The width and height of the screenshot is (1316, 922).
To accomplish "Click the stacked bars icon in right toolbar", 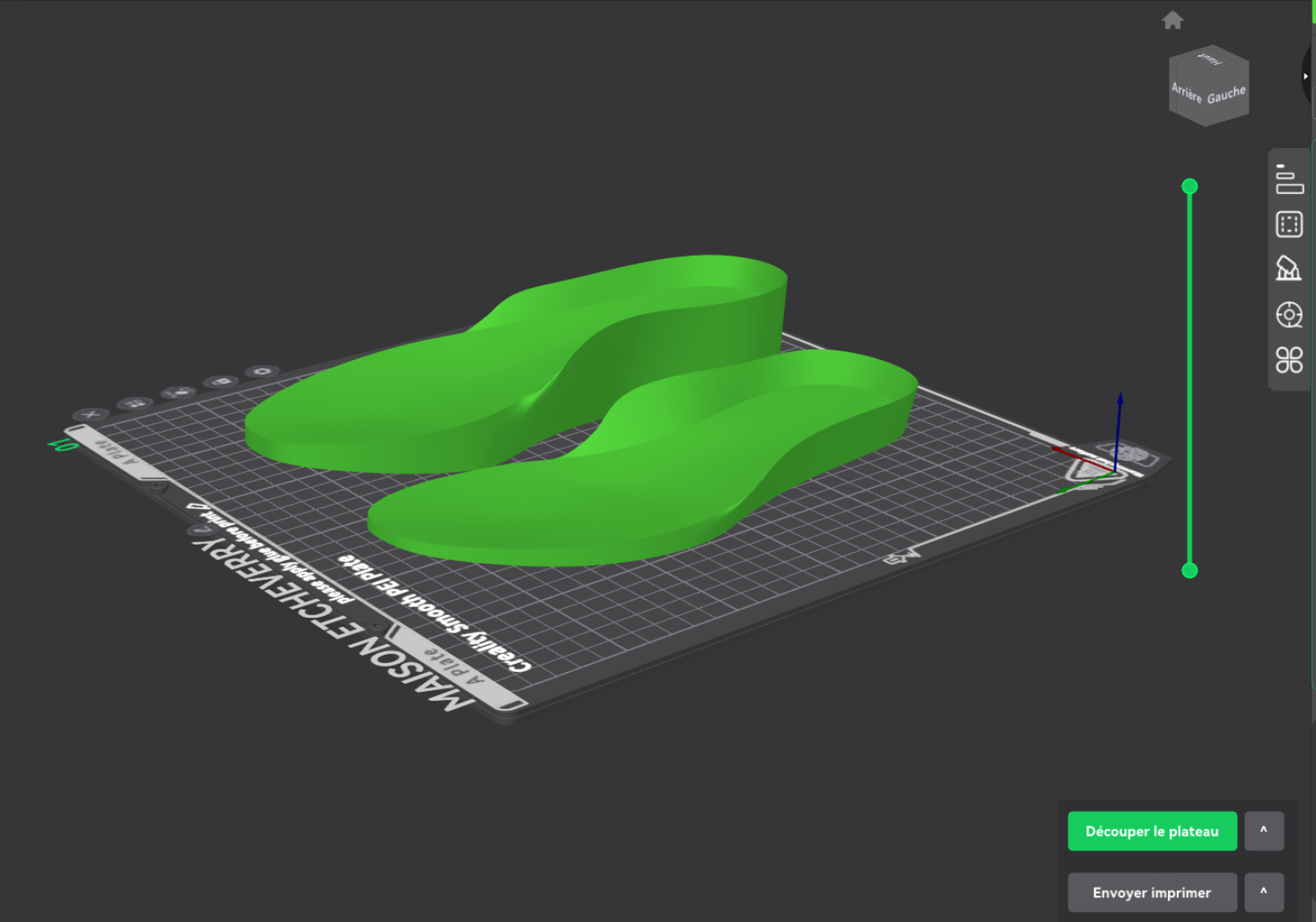I will 1289,179.
